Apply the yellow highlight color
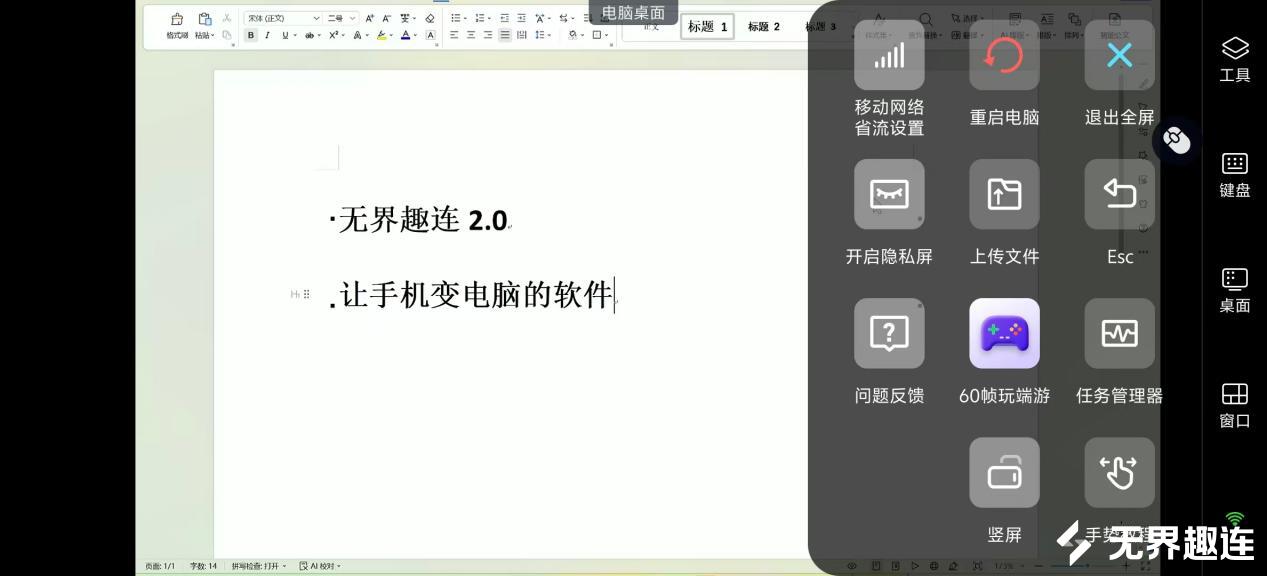This screenshot has height=576, width=1267. pyautogui.click(x=382, y=35)
